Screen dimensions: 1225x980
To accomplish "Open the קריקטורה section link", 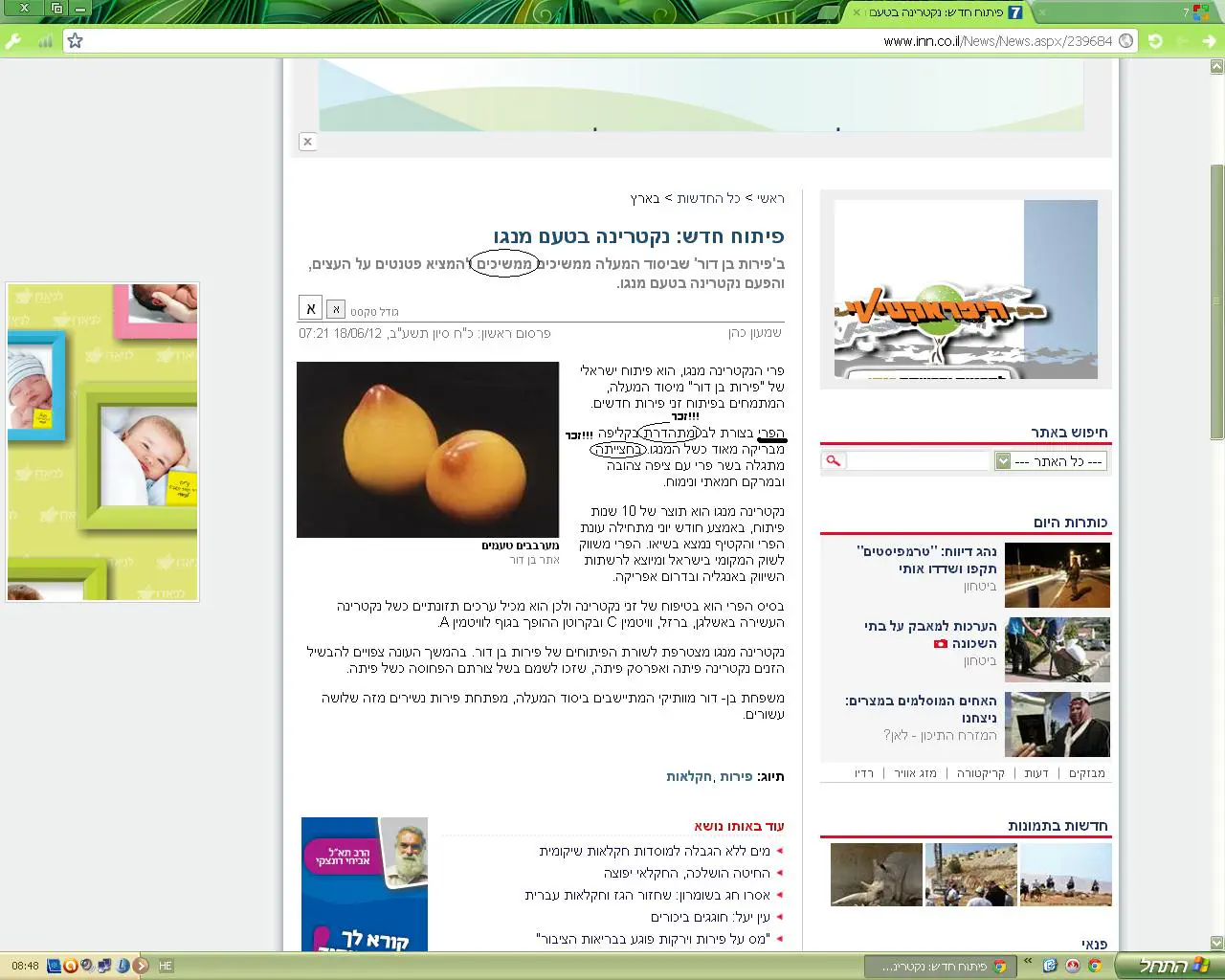I will 980,773.
